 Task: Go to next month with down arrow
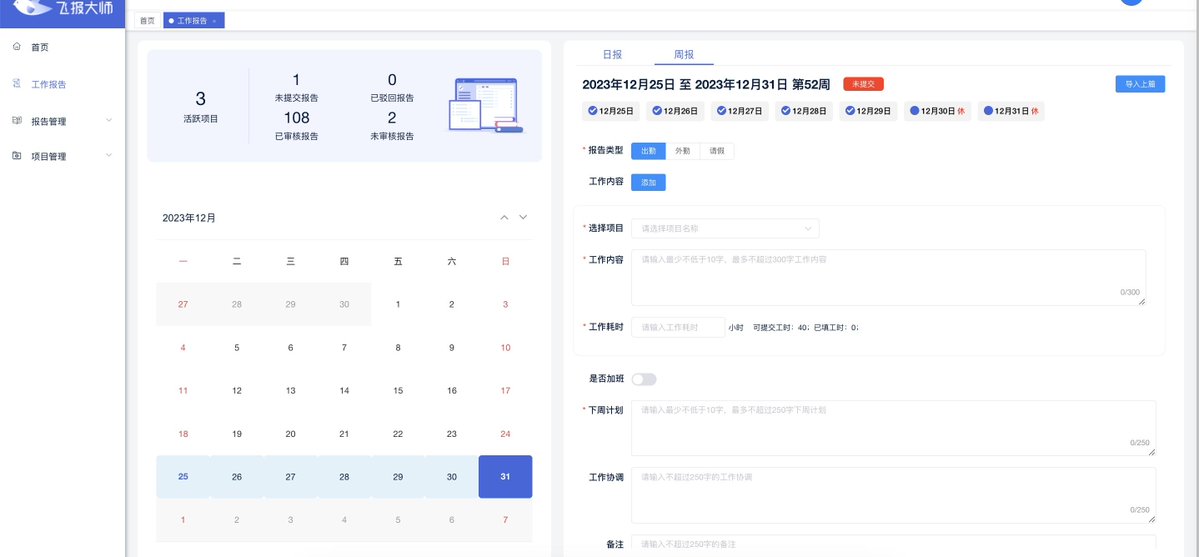523,217
